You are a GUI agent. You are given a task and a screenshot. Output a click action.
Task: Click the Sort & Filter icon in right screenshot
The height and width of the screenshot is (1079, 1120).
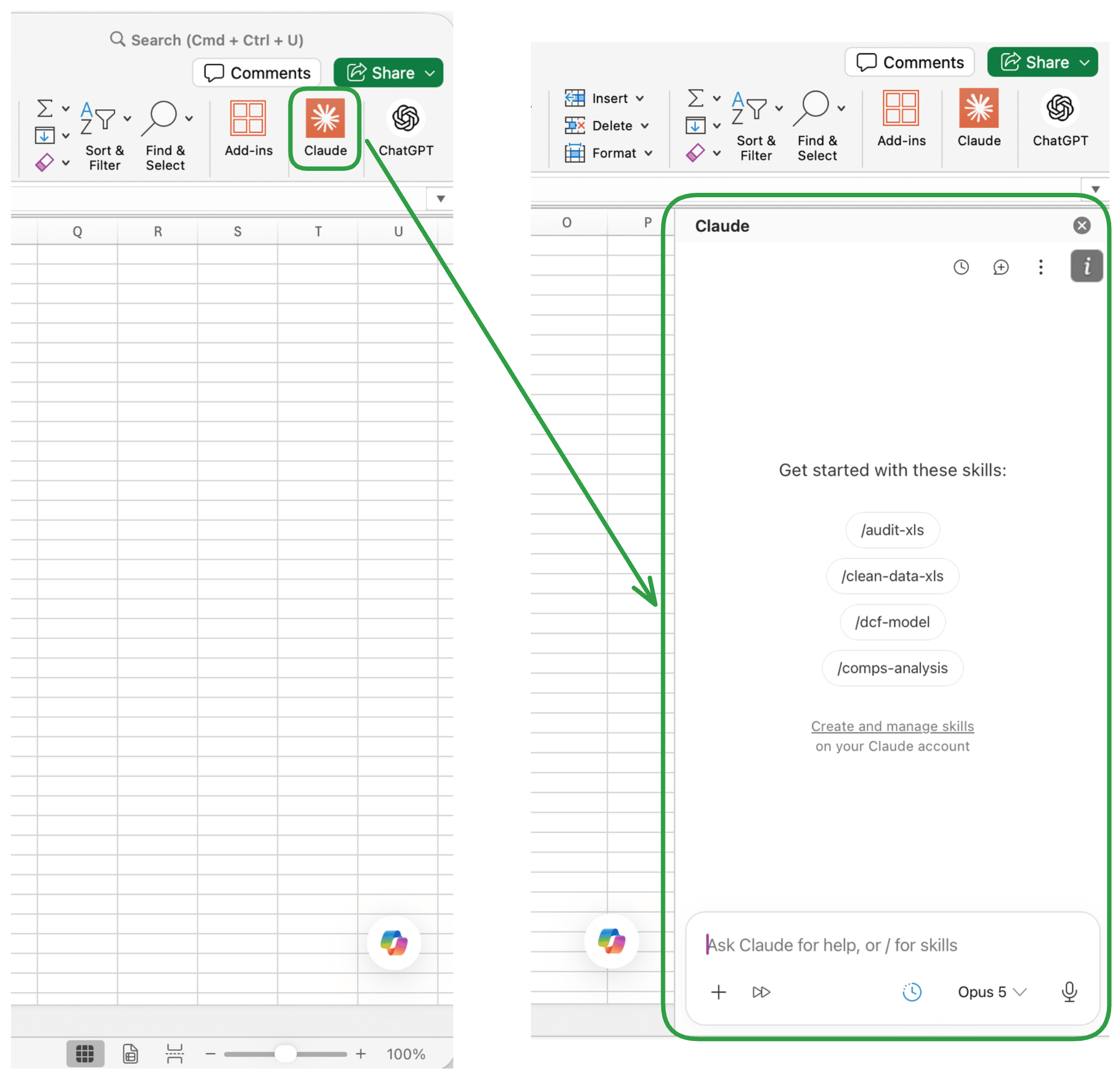pos(748,108)
